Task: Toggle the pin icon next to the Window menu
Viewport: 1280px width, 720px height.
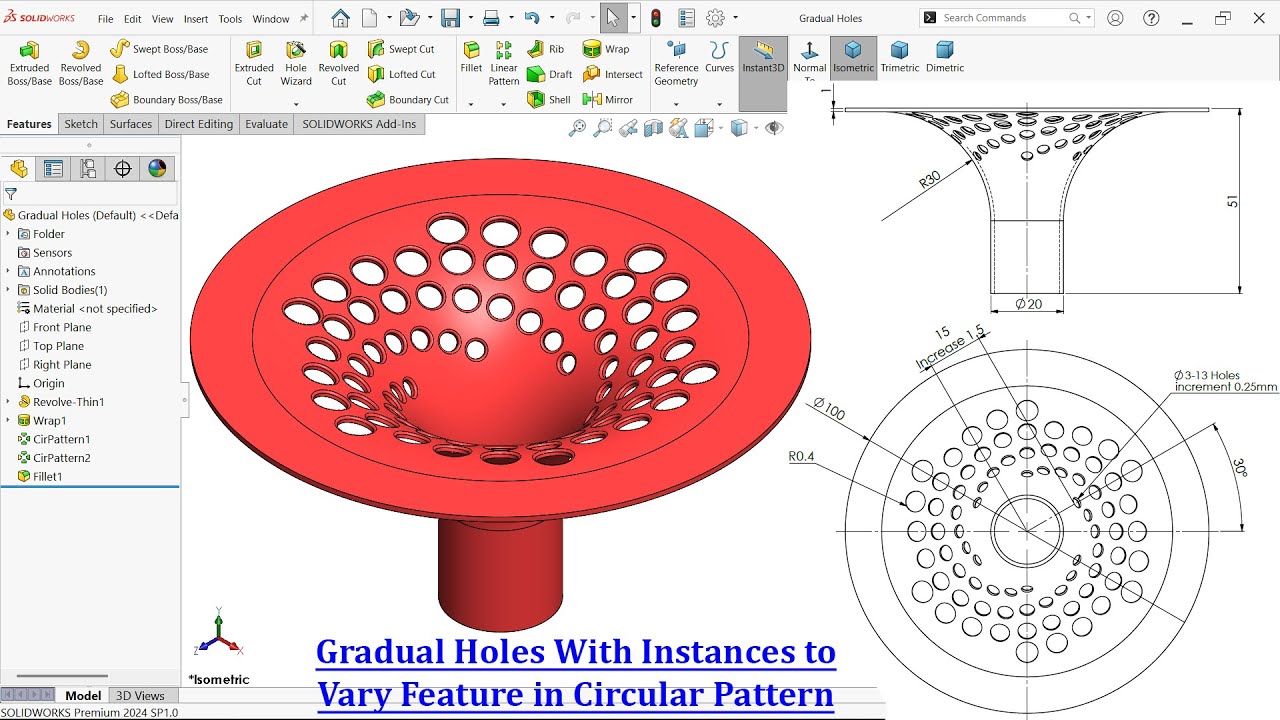Action: point(303,18)
